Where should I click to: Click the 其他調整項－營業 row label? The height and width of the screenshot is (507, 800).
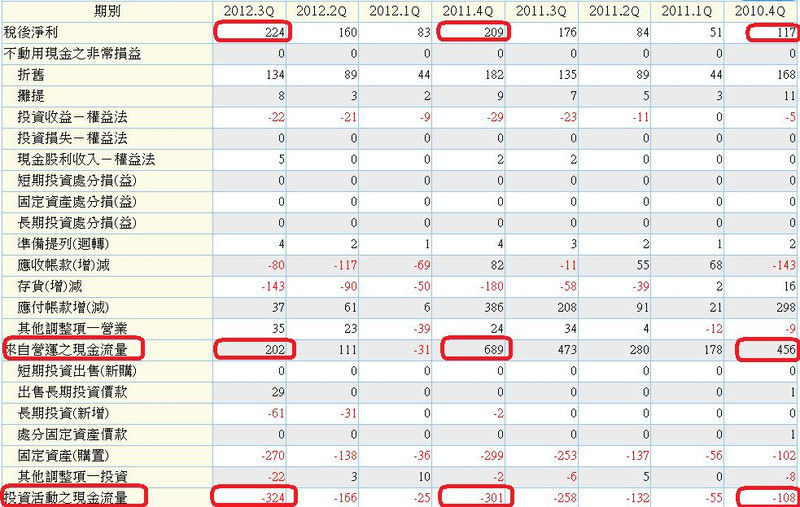tap(72, 328)
